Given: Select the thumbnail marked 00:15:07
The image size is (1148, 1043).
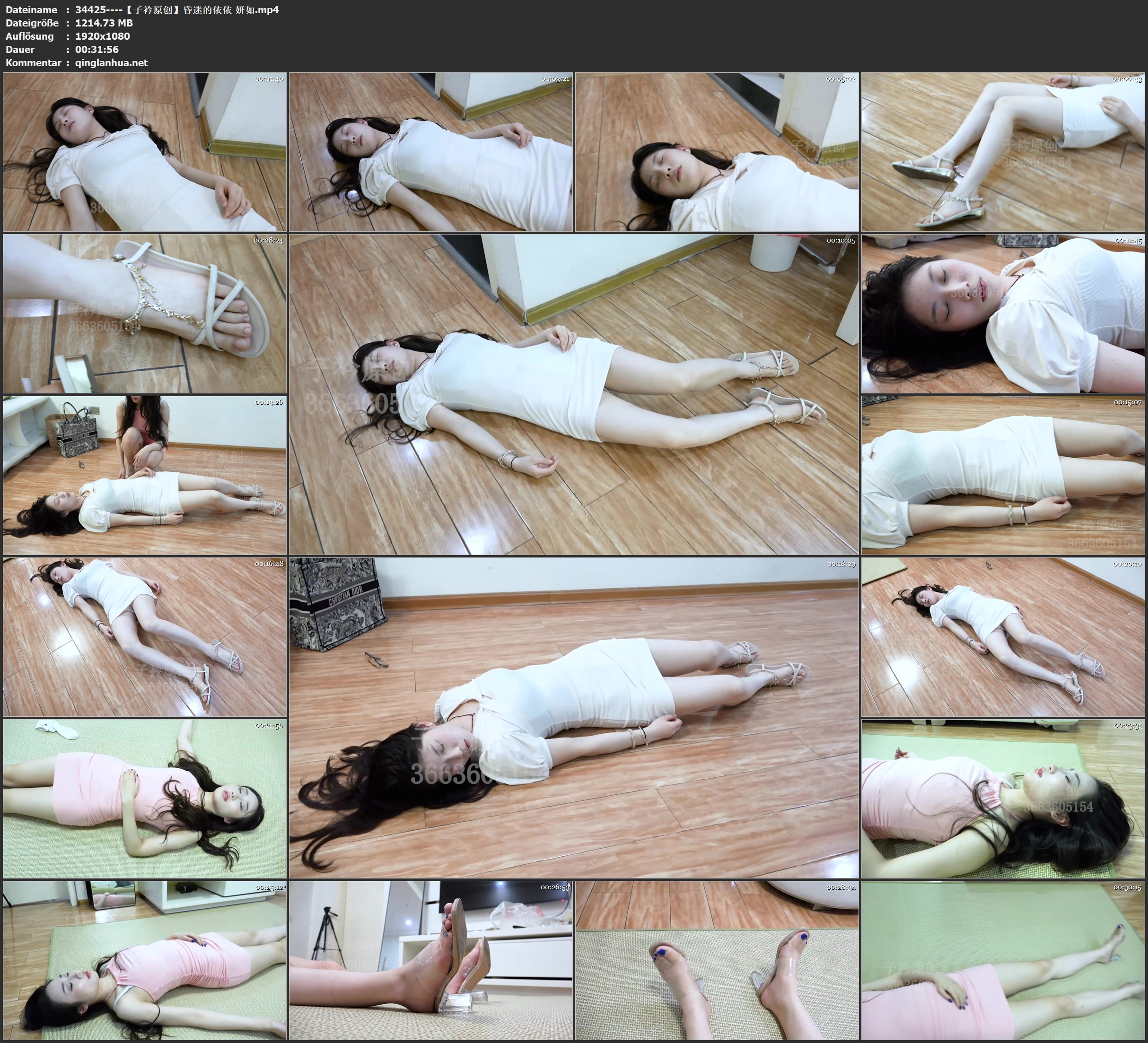Looking at the screenshot, I should 1003,475.
